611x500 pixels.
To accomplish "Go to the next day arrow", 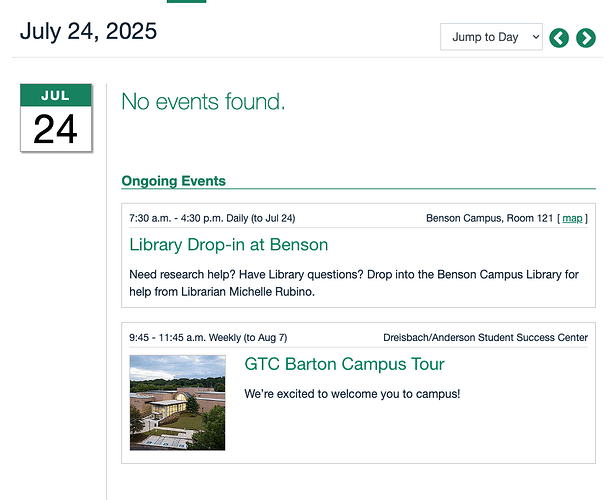I will tap(586, 38).
